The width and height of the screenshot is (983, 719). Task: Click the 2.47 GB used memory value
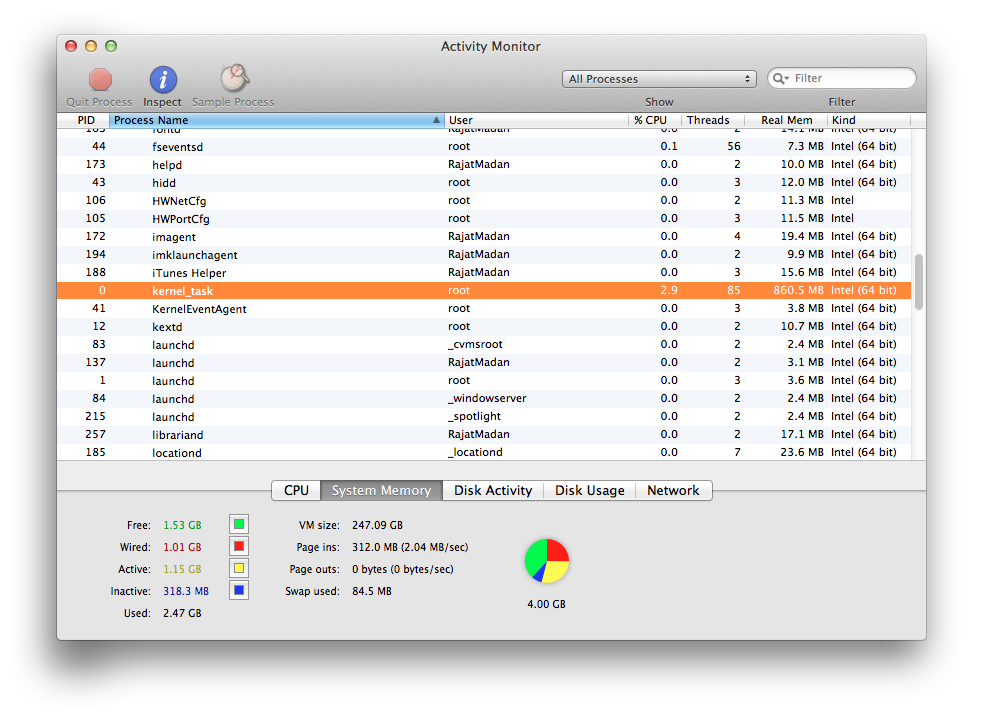[x=182, y=613]
